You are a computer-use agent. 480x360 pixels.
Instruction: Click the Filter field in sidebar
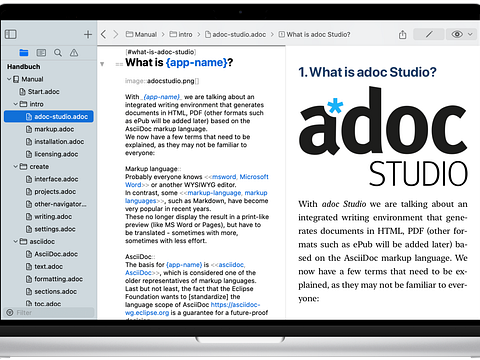[49, 313]
